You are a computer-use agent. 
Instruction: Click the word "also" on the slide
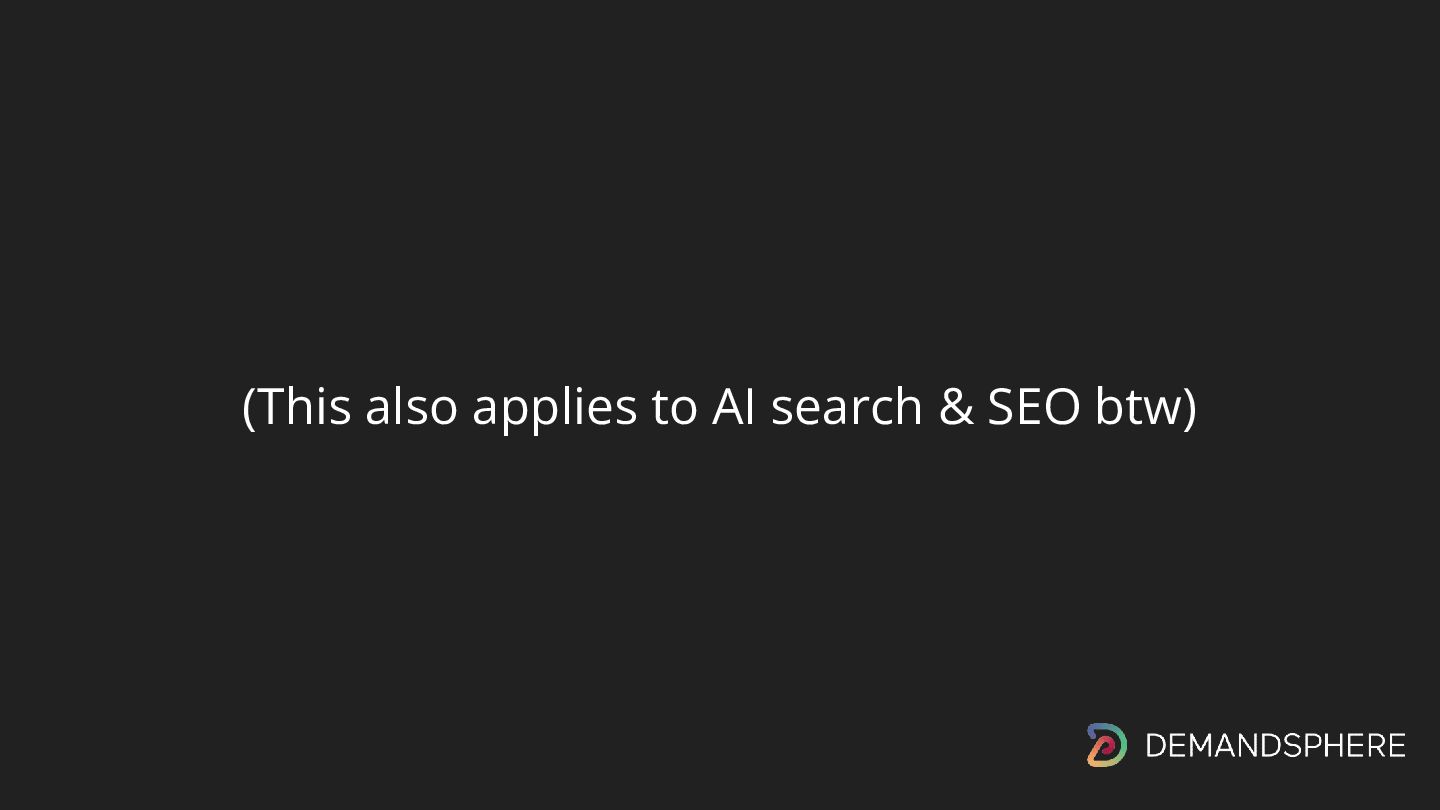tap(411, 406)
